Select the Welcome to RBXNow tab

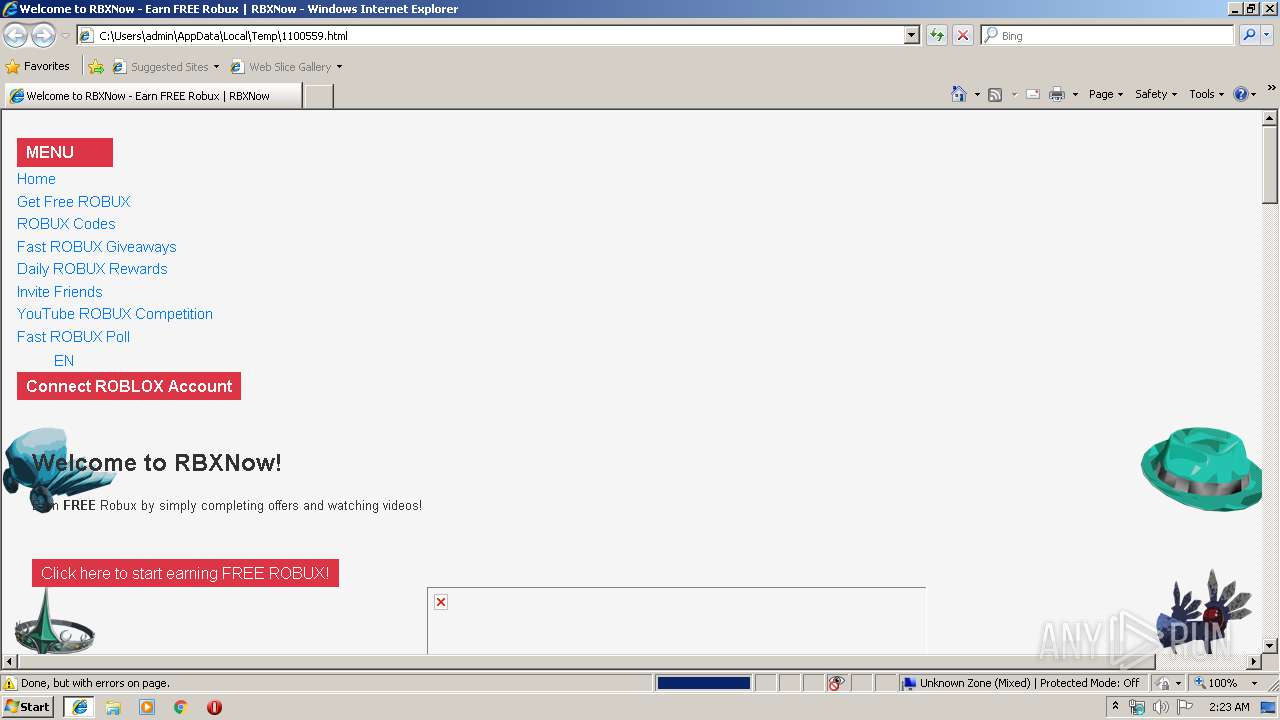point(152,96)
